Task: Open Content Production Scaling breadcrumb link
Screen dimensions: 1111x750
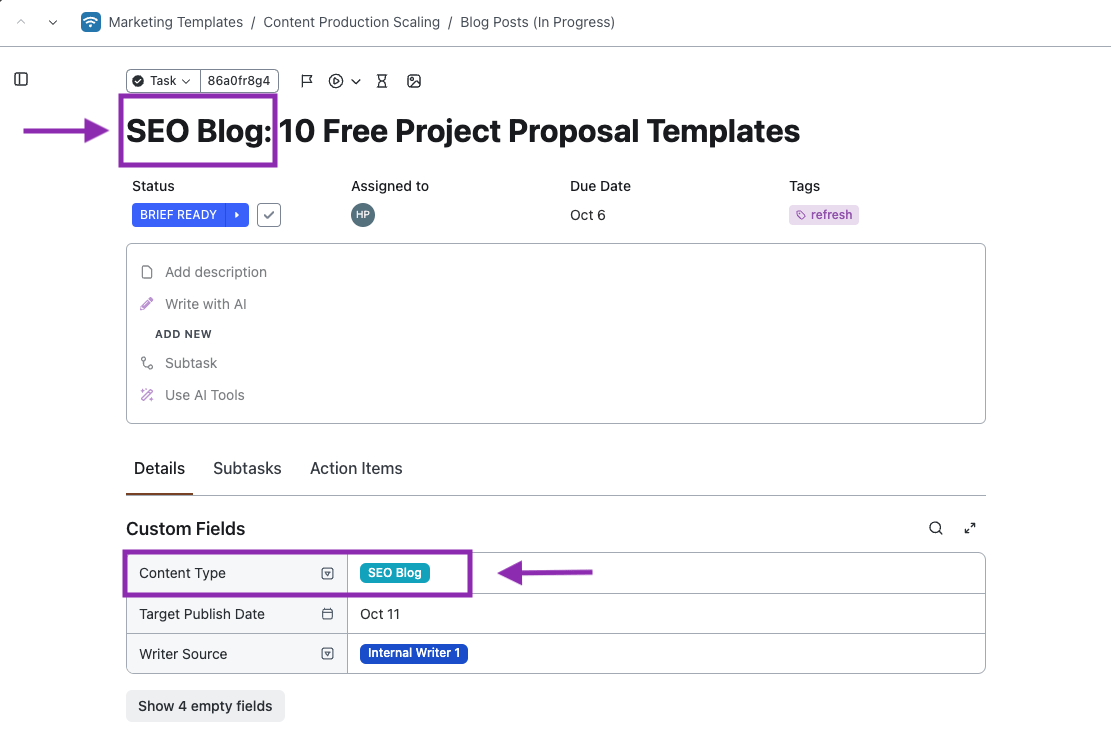Action: pos(352,22)
